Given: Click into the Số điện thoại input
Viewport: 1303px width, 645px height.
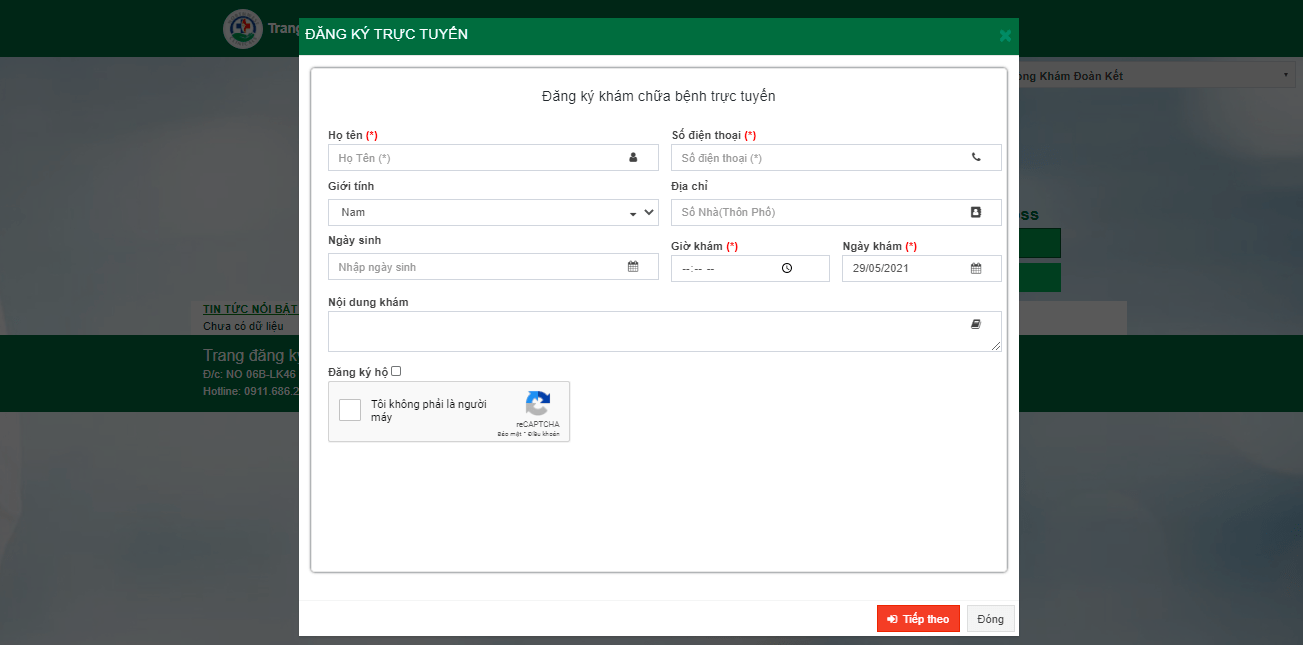Looking at the screenshot, I should click(820, 158).
